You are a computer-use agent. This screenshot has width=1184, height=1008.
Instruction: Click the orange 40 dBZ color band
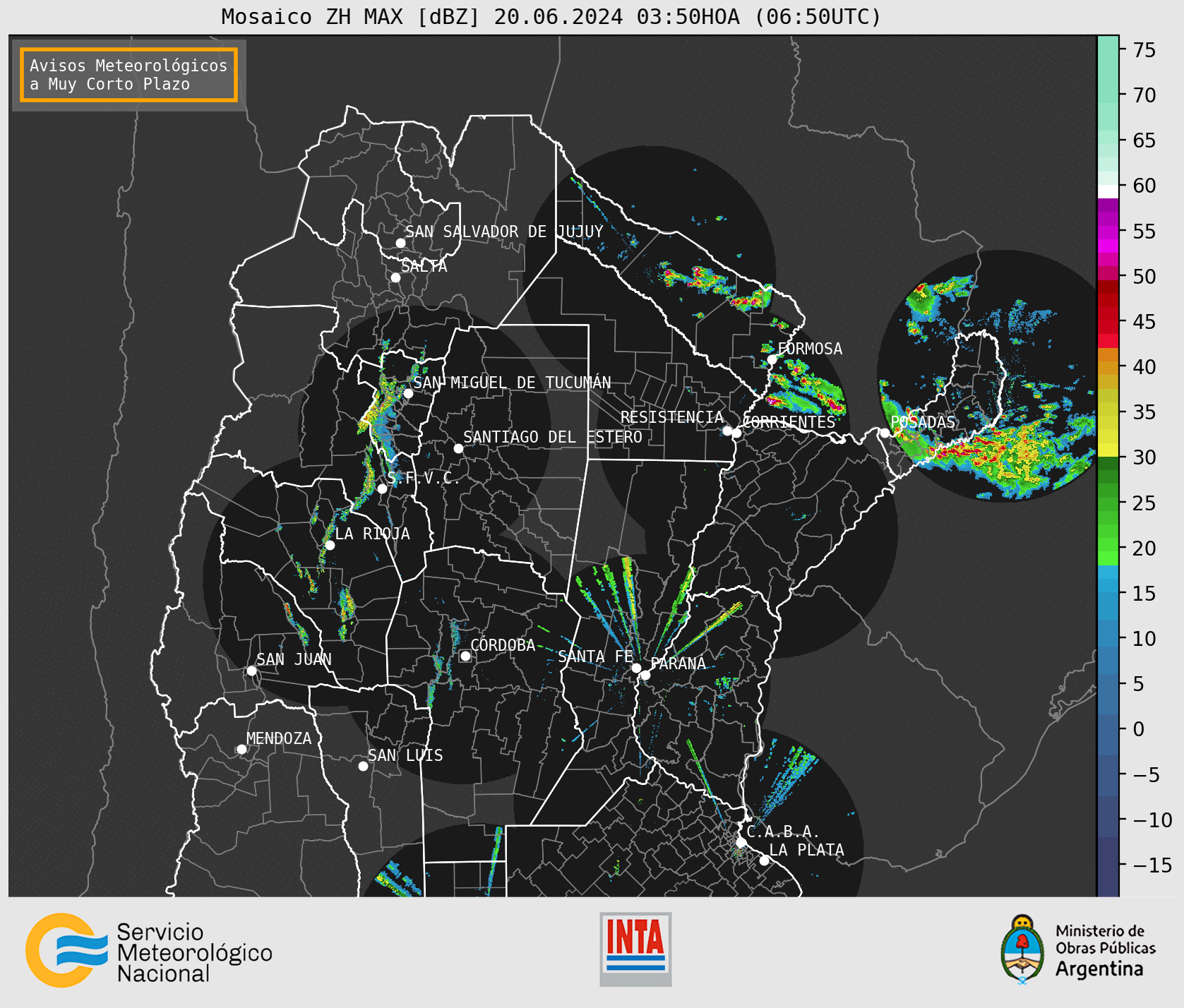click(x=1108, y=368)
